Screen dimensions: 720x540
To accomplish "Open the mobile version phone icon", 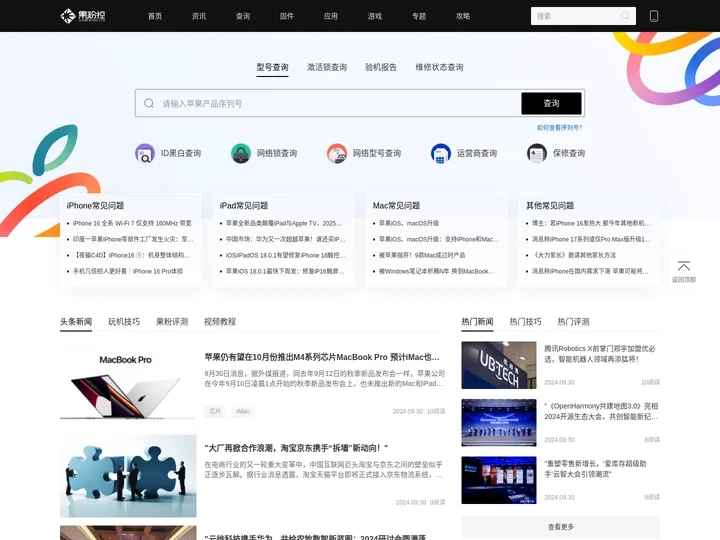I will [654, 16].
